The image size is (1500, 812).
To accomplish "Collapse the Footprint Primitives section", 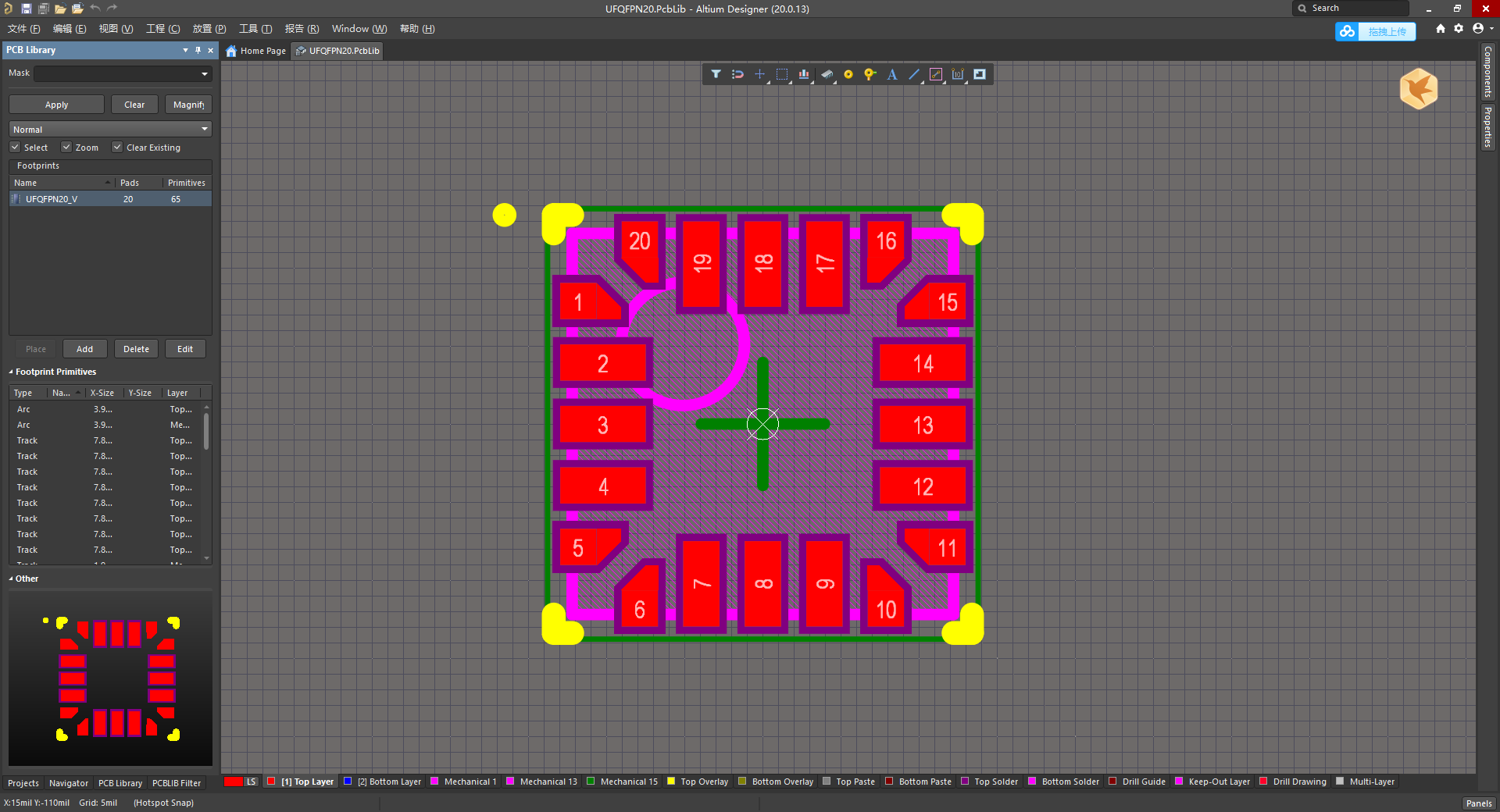I will point(11,372).
